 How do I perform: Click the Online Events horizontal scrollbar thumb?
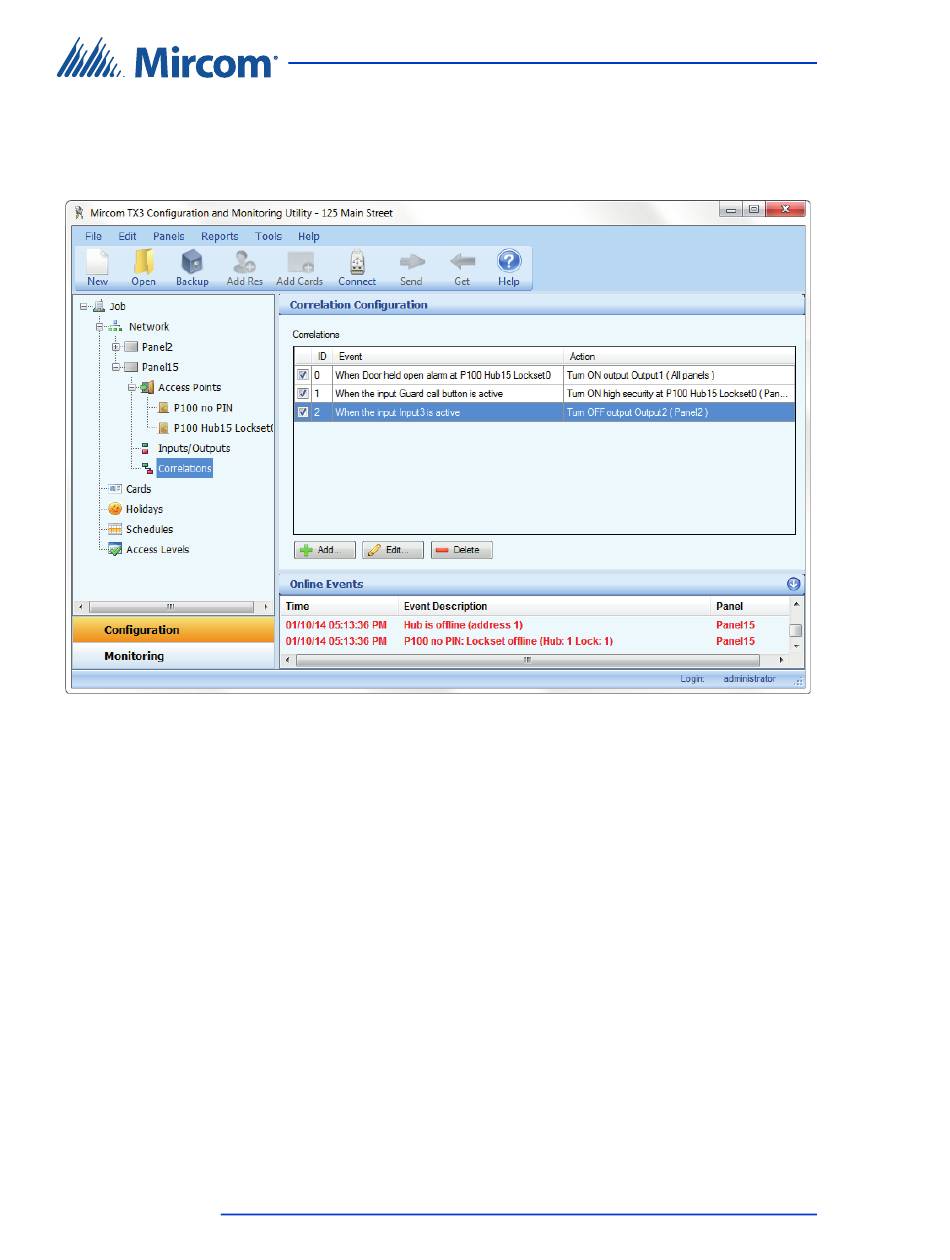[528, 661]
